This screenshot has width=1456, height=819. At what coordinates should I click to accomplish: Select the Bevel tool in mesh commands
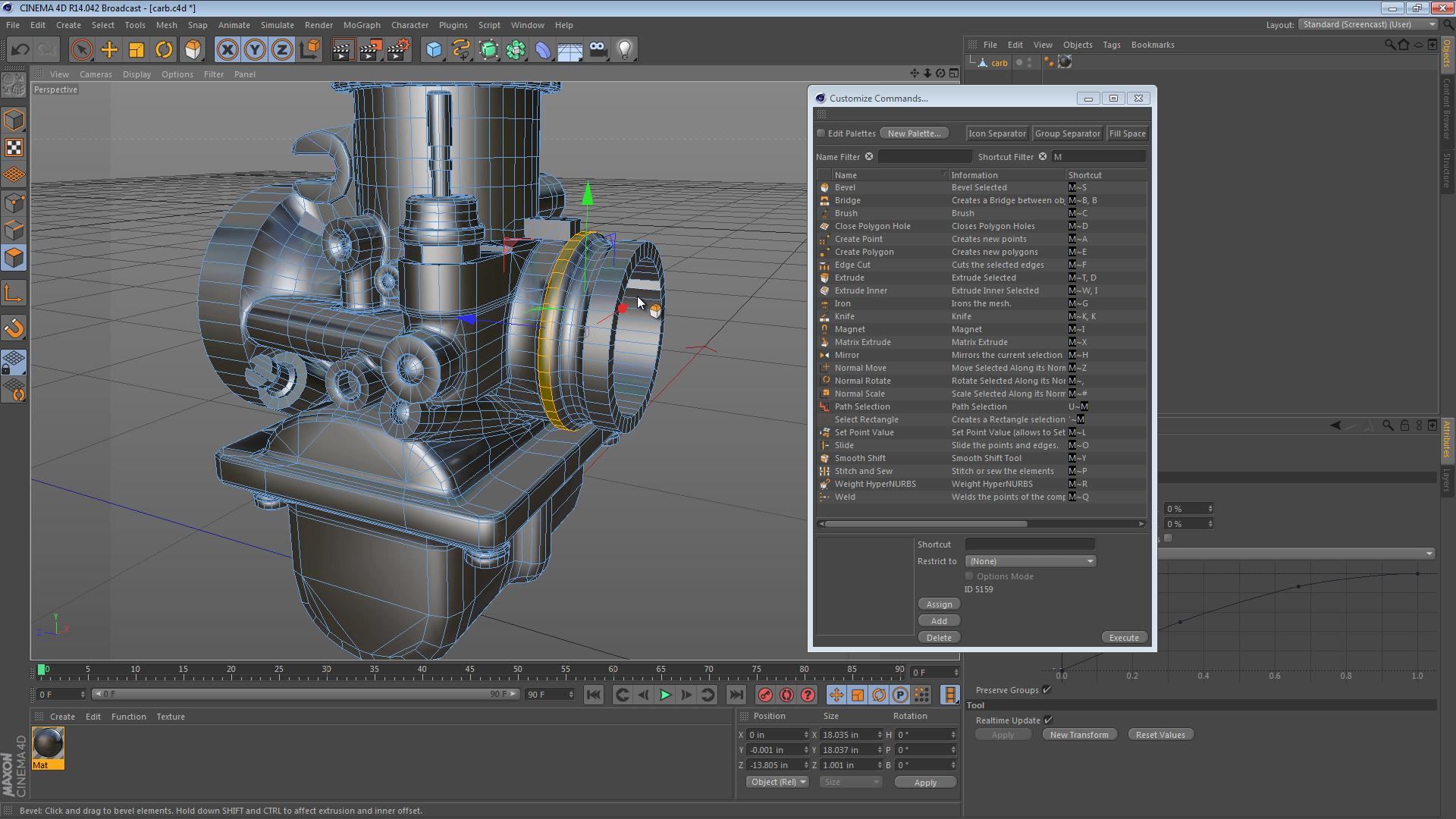coord(844,187)
